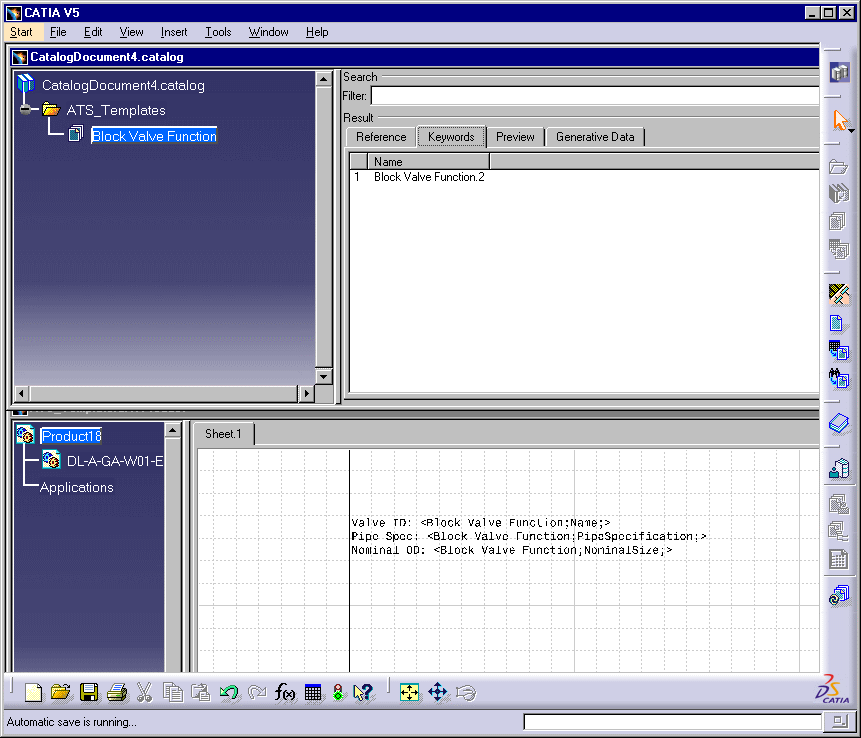Save the document with the floppy disk icon

(x=88, y=692)
